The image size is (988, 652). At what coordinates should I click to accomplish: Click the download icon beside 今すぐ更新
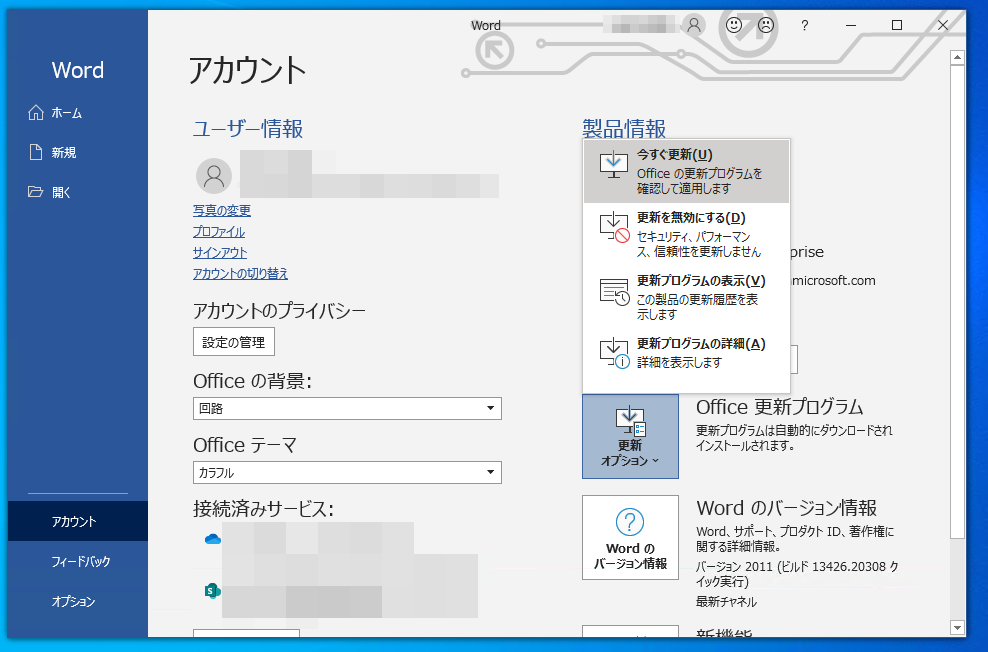coord(614,164)
